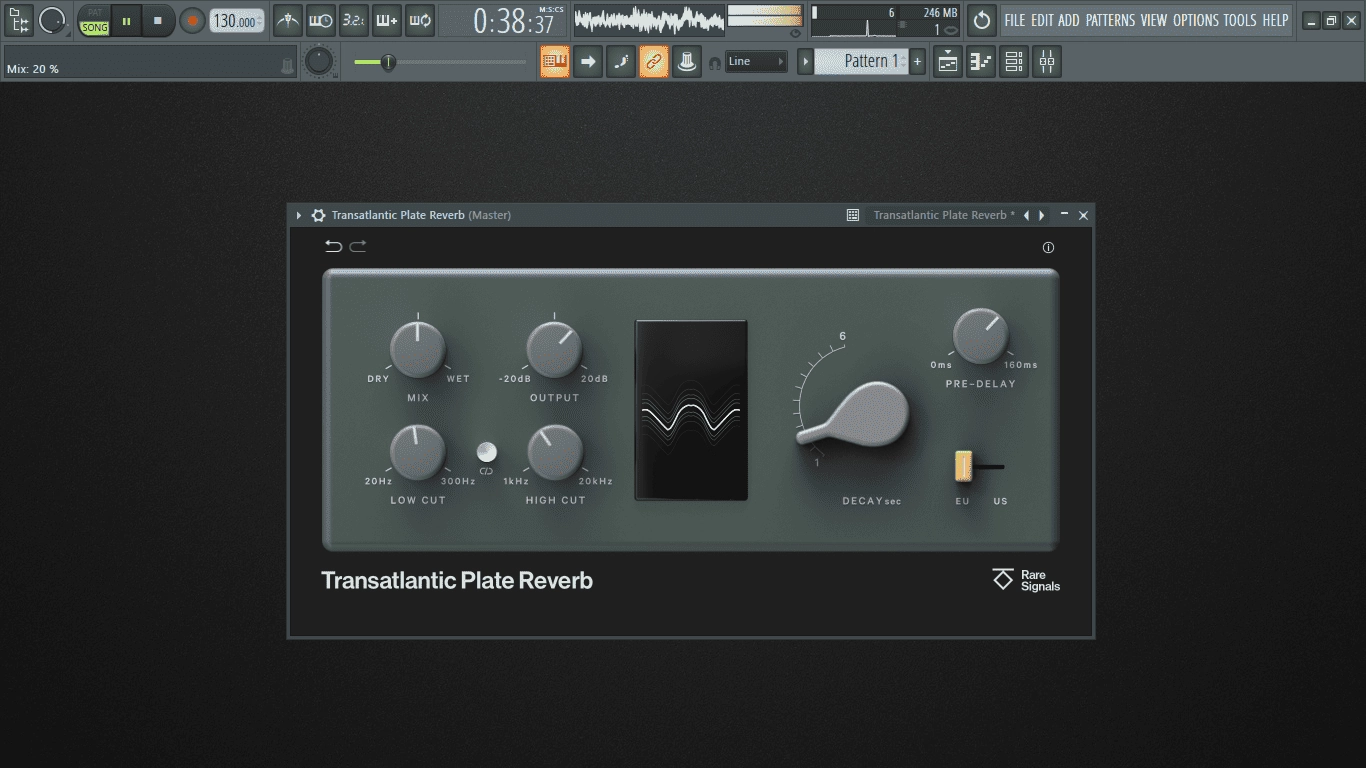
Task: Switch plate mode with the EU/US switch
Action: point(979,467)
